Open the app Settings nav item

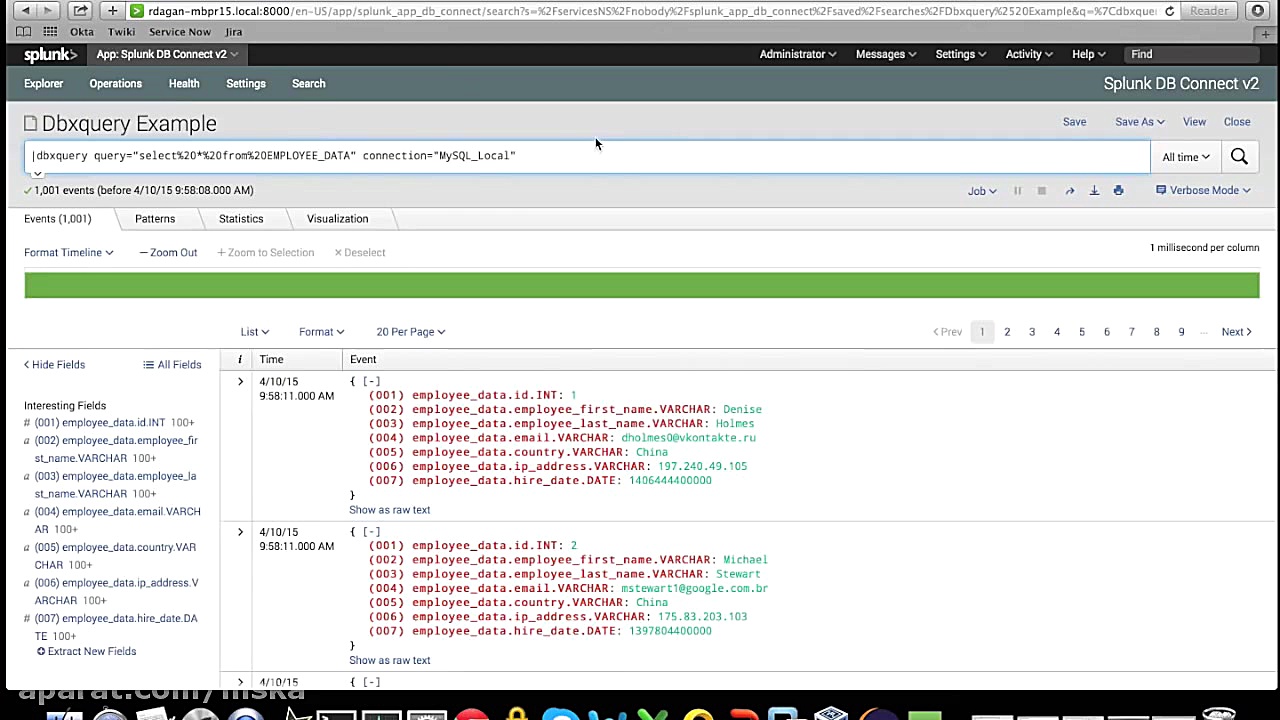pyautogui.click(x=246, y=84)
